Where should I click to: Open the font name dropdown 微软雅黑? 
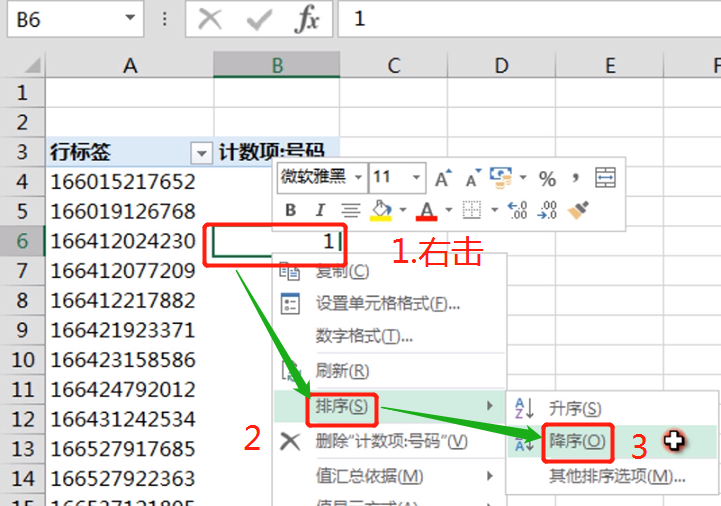[x=358, y=177]
